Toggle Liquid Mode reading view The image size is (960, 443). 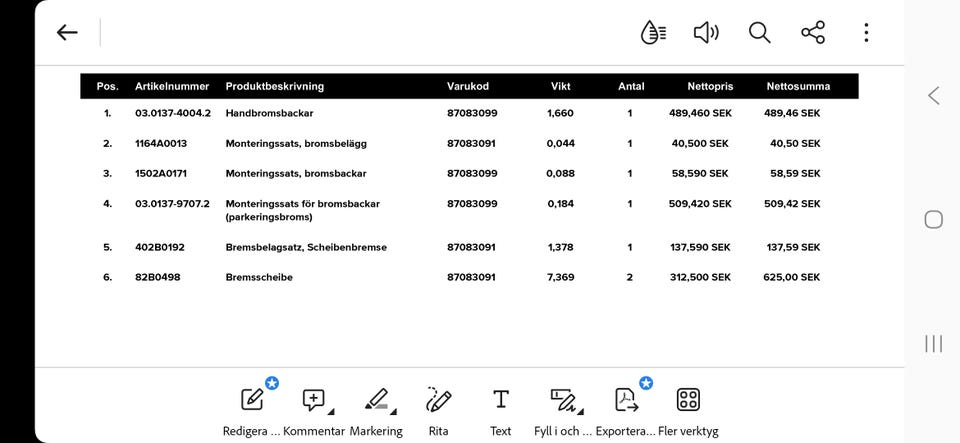click(x=653, y=33)
